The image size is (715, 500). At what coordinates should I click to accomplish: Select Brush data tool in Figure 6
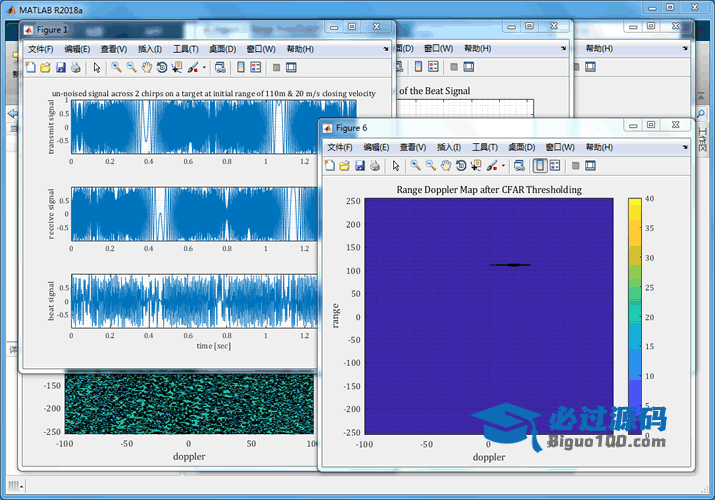point(492,166)
